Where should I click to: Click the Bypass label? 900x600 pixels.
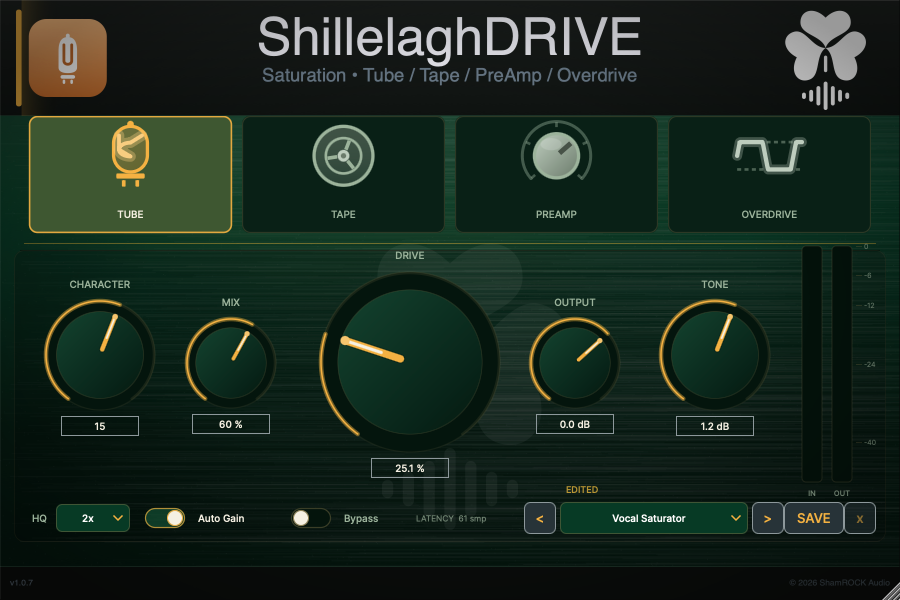[x=361, y=518]
